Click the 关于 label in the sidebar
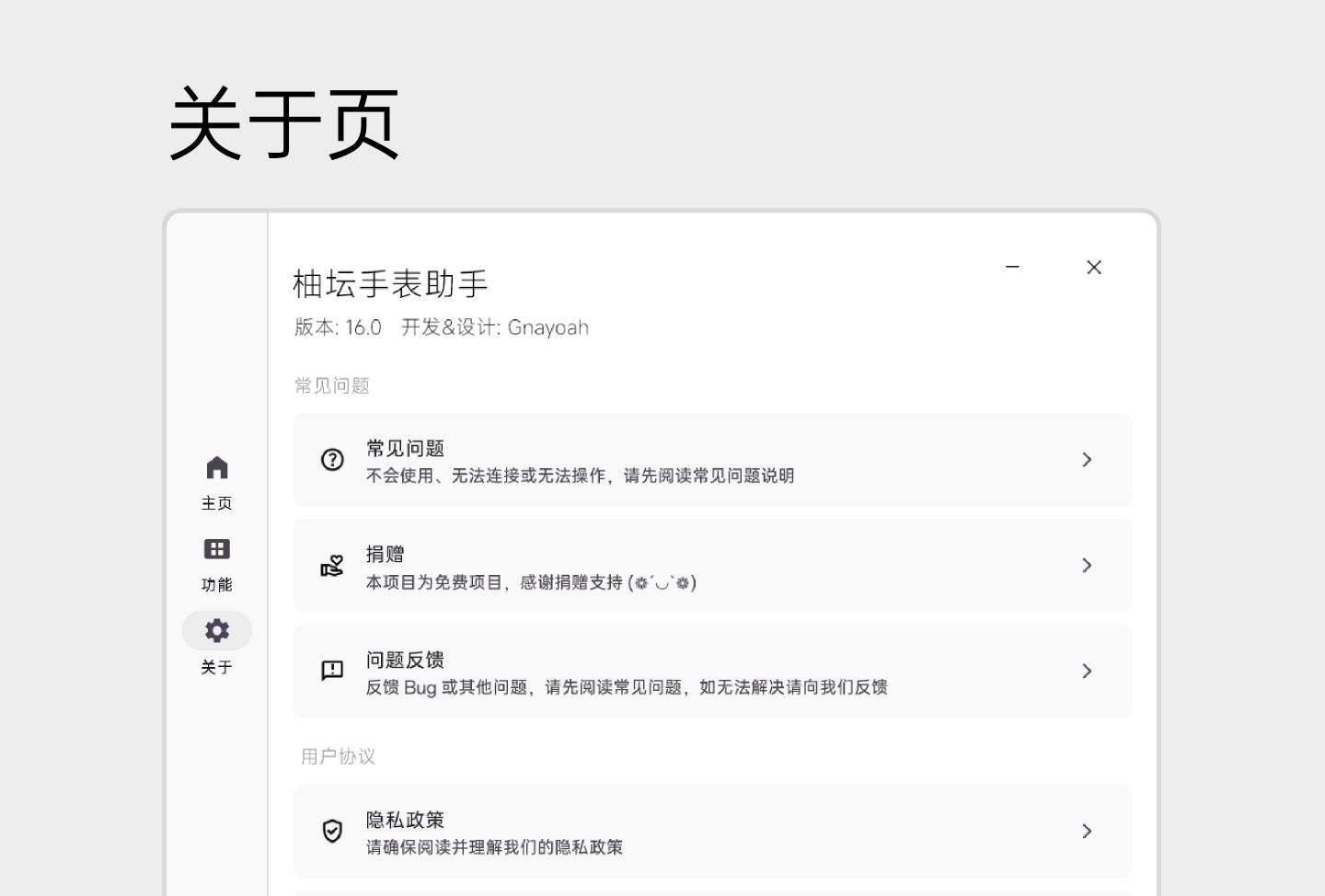 pos(217,667)
